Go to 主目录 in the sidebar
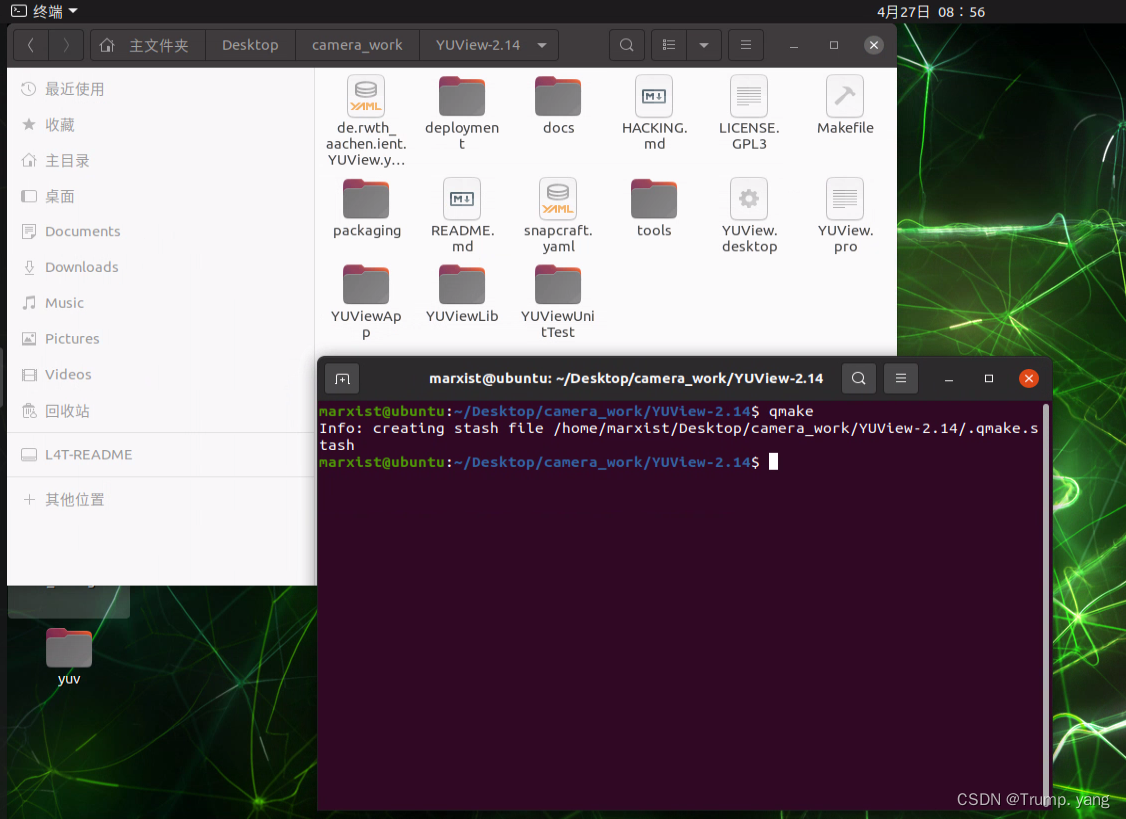Image resolution: width=1126 pixels, height=819 pixels. tap(161, 161)
